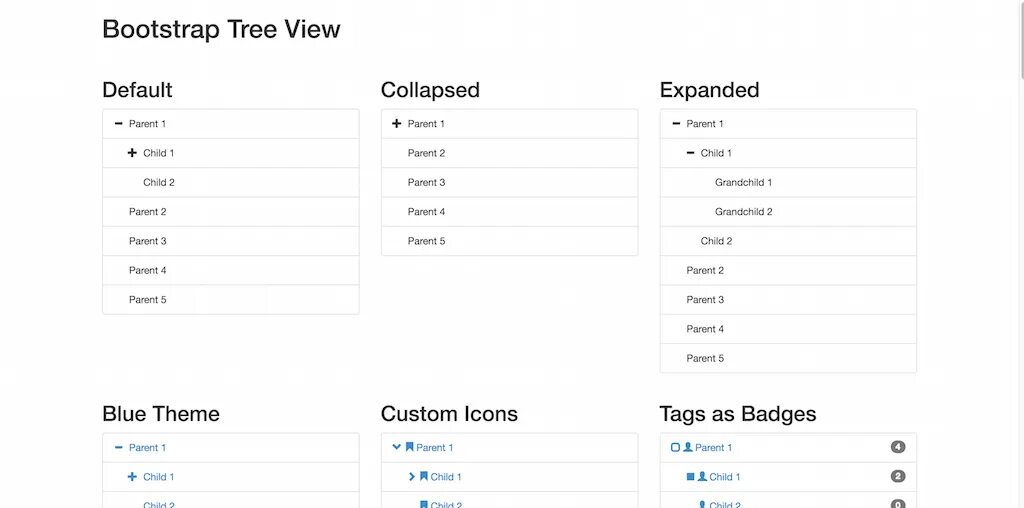Image resolution: width=1024 pixels, height=508 pixels.
Task: Click the badge showing 4 on Parent 1
Action: tap(897, 447)
